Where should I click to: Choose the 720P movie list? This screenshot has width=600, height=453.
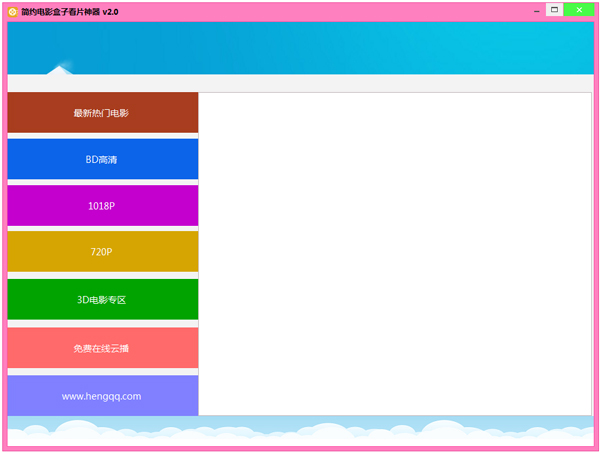click(x=102, y=252)
